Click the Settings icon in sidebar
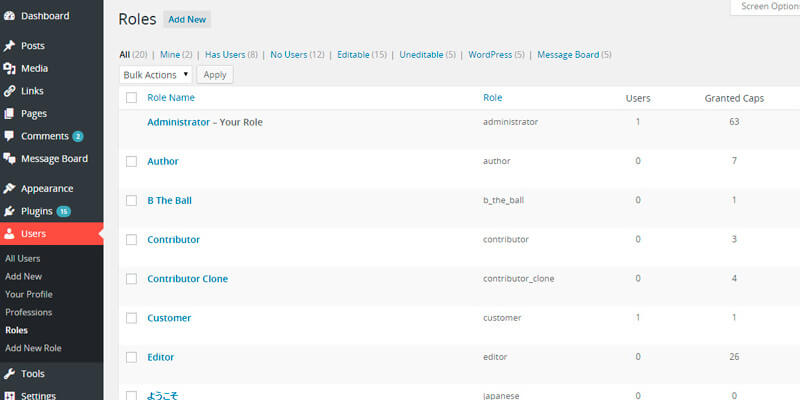Image resolution: width=800 pixels, height=400 pixels. coord(9,396)
